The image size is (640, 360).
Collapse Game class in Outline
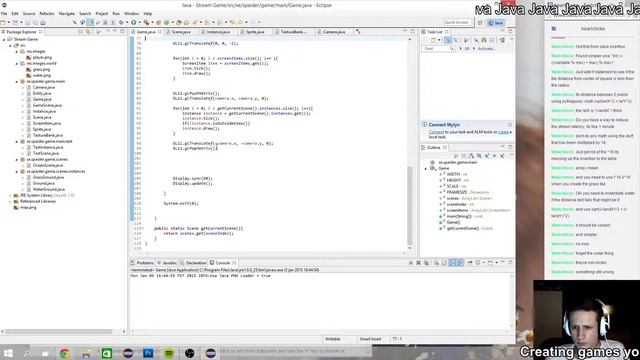pos(426,168)
